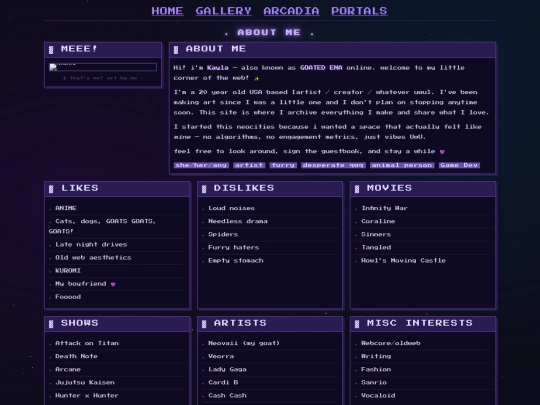
Task: Select the 'animal person' tag
Action: 402,165
